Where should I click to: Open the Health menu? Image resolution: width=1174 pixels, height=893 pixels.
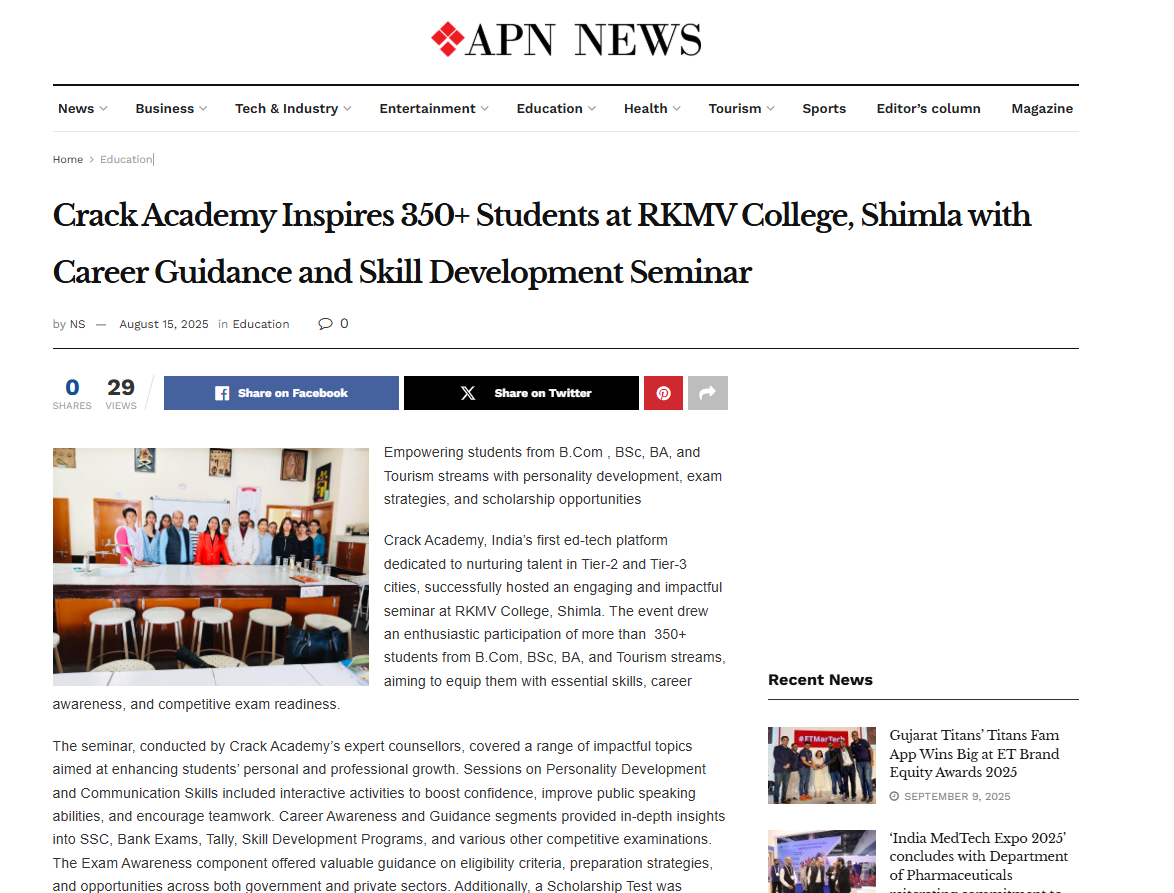tap(645, 109)
